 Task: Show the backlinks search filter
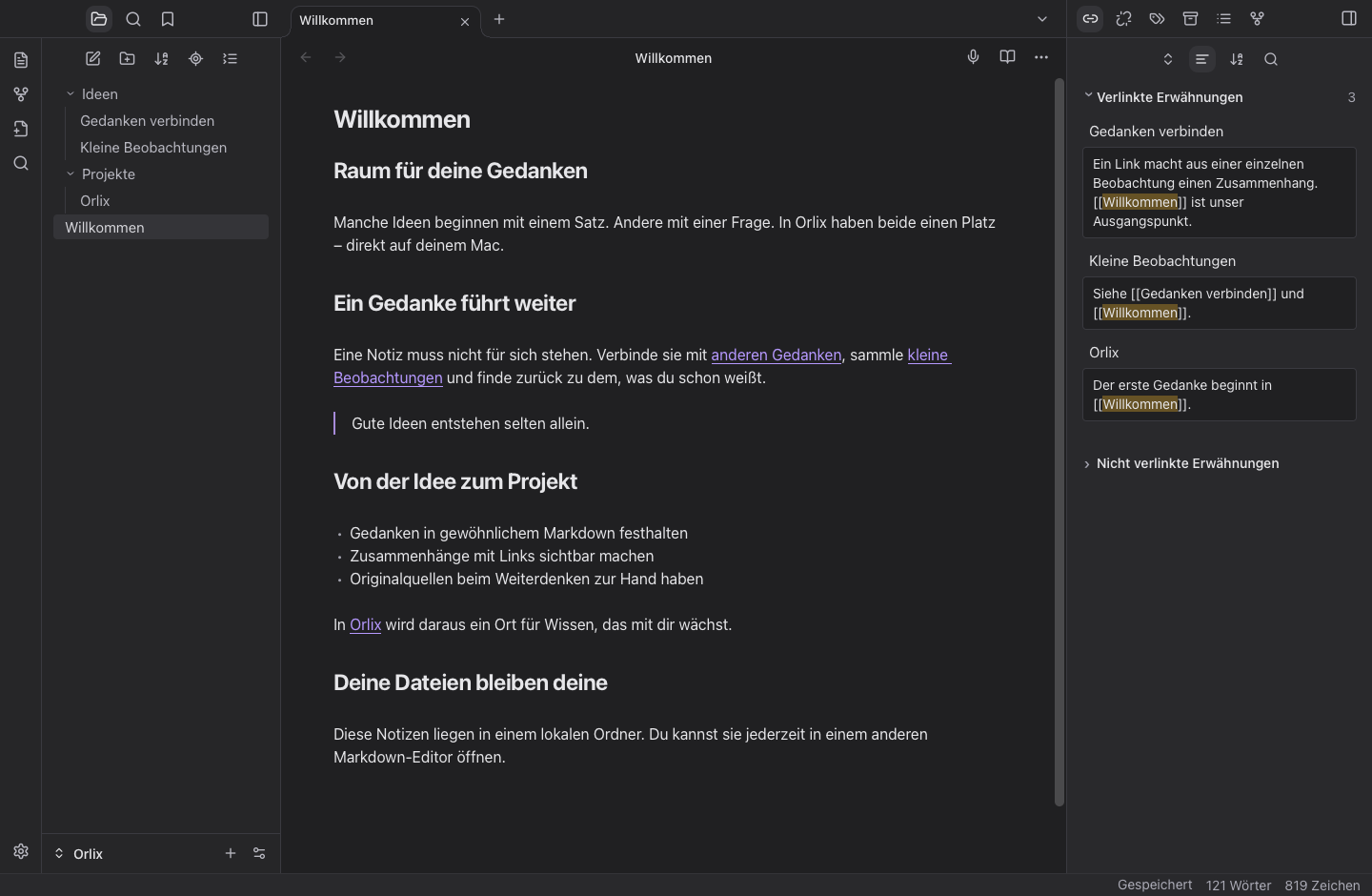click(1271, 59)
